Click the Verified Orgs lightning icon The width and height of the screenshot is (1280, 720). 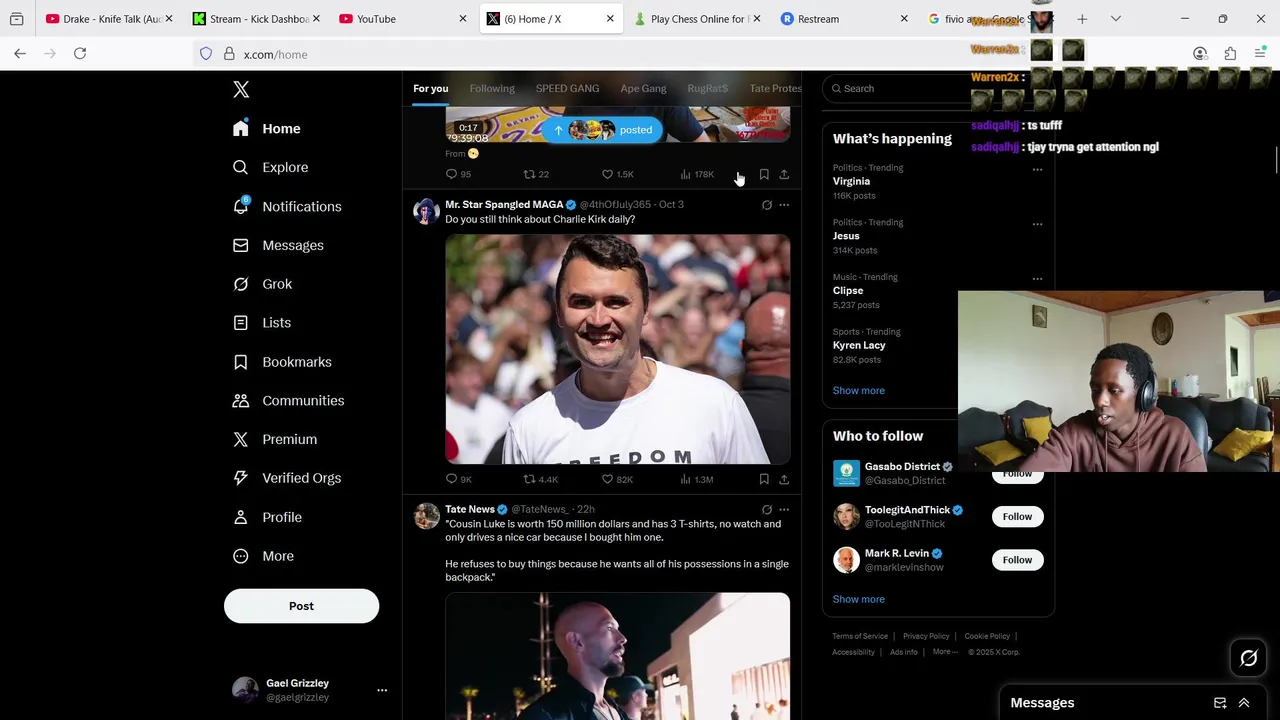[241, 478]
